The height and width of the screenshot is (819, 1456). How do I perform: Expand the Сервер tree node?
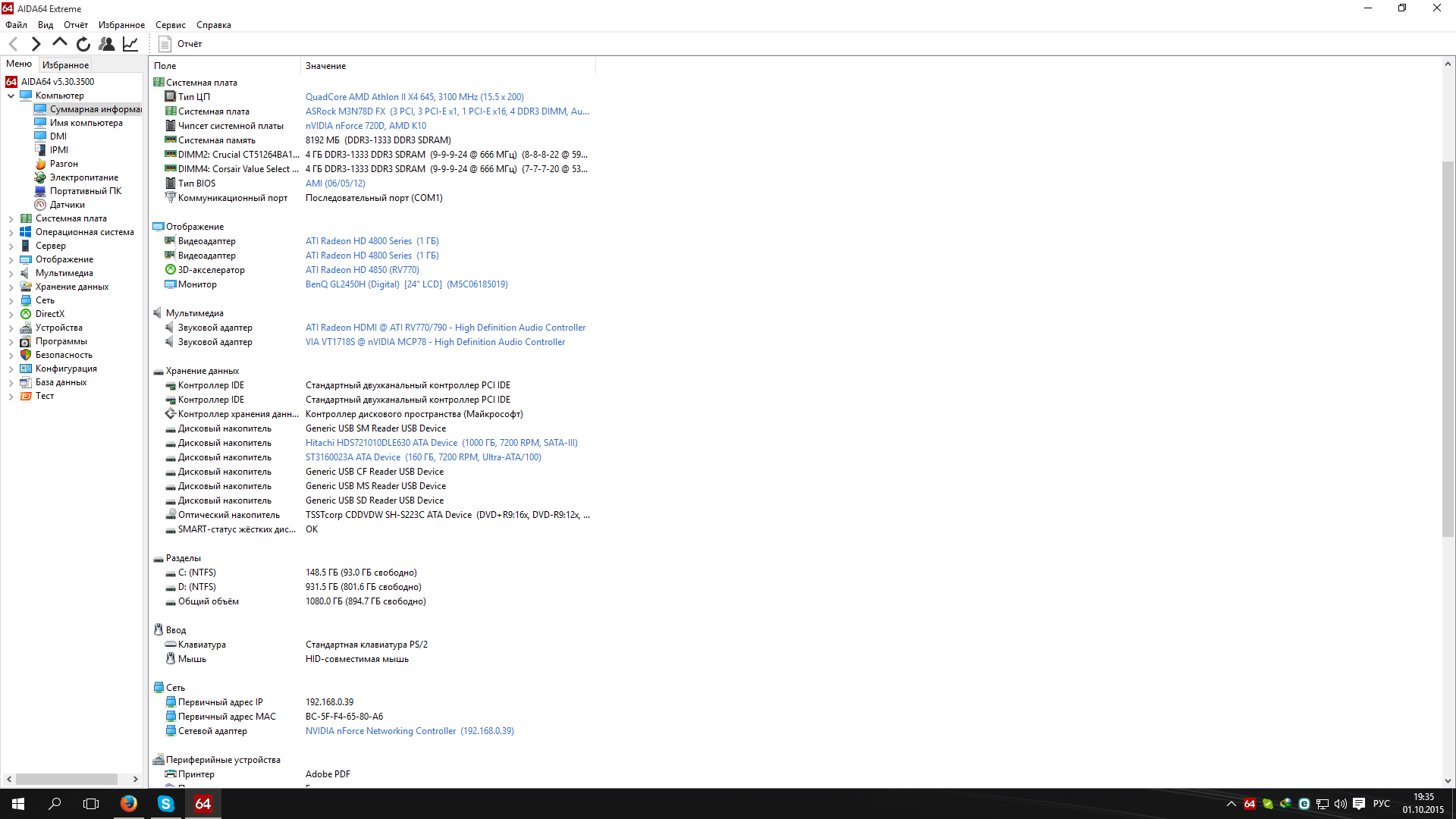11,246
